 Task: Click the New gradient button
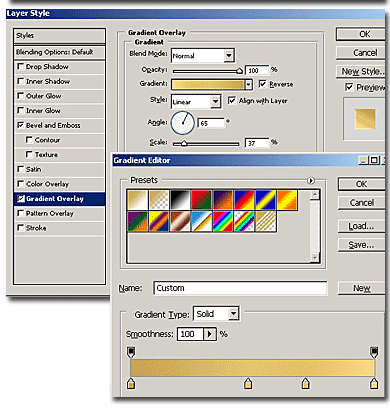pos(362,288)
